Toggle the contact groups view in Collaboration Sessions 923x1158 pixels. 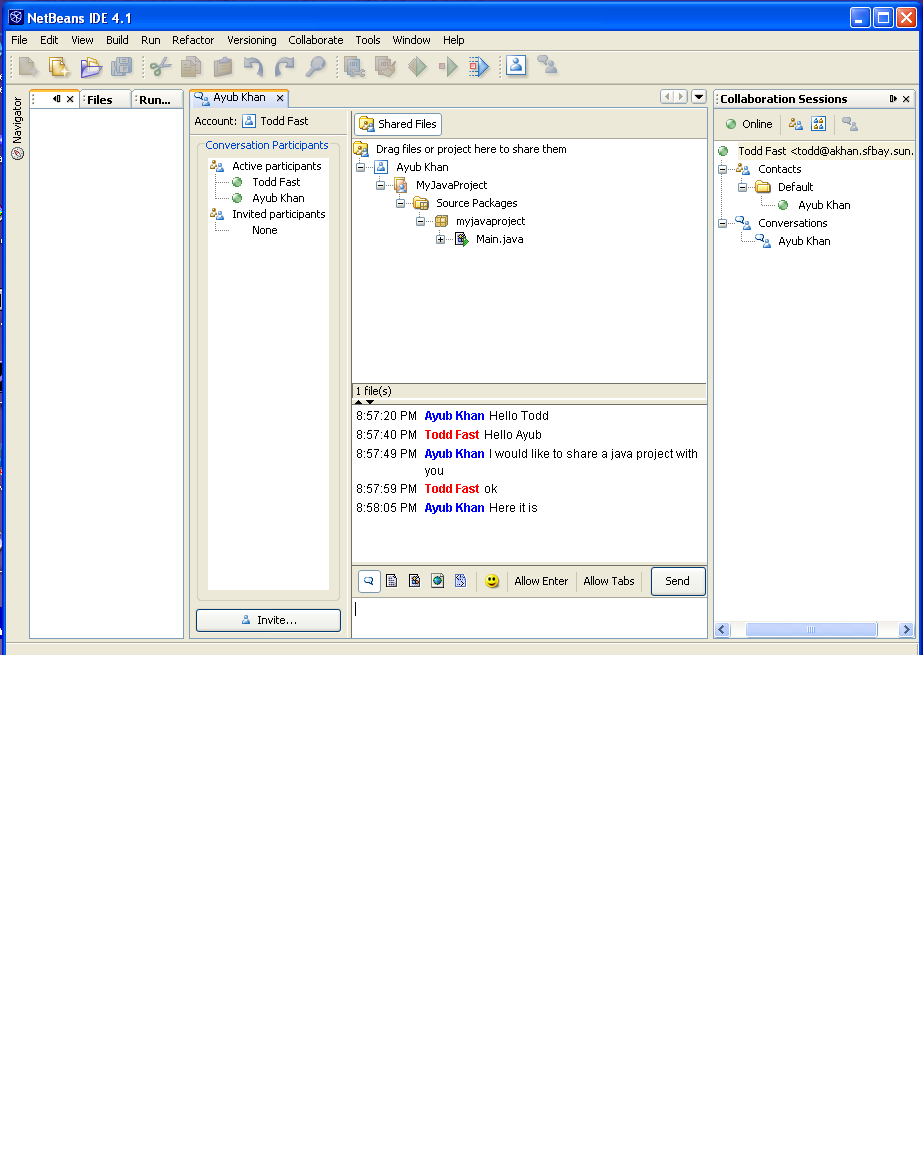click(x=819, y=124)
